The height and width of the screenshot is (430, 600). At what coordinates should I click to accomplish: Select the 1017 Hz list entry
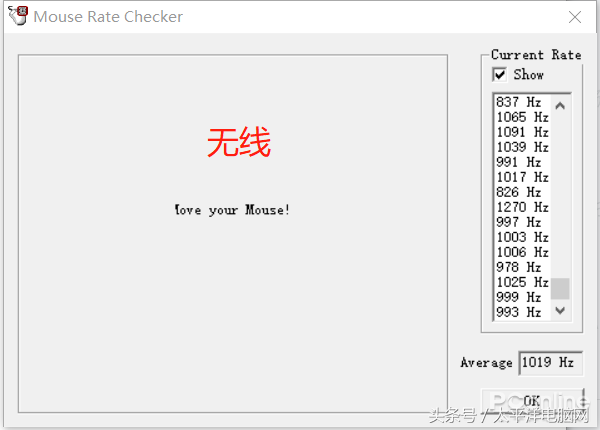coord(523,177)
